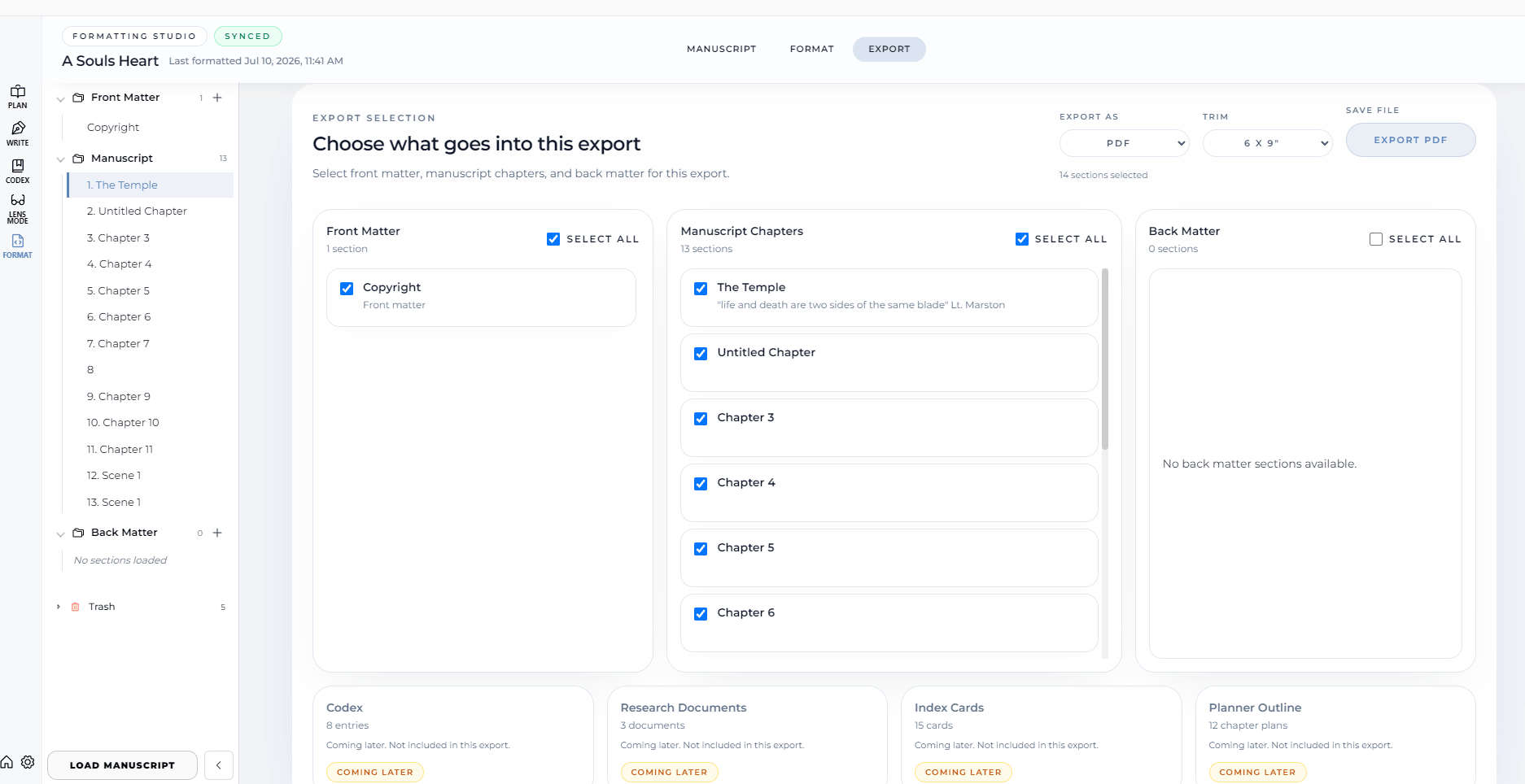Toggle Front Matter Select All checkbox

tap(553, 239)
